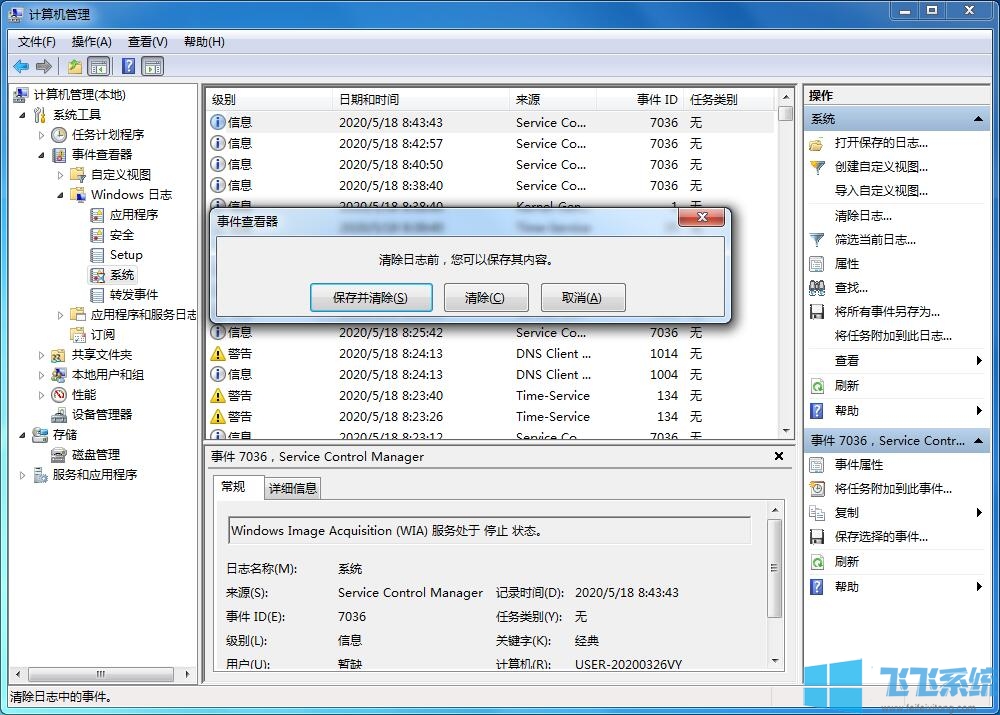Toggle the console tree visibility toolbar button

click(x=99, y=66)
